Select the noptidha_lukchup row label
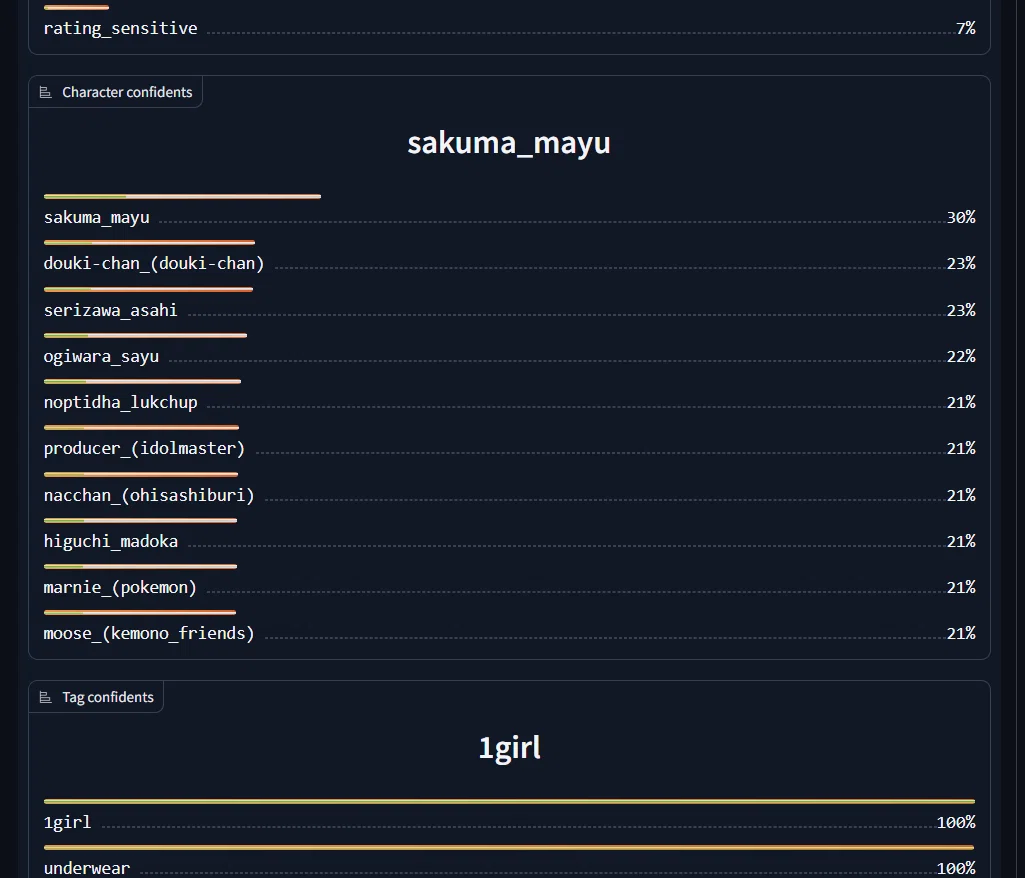Screen dimensions: 1025x878 tap(120, 402)
